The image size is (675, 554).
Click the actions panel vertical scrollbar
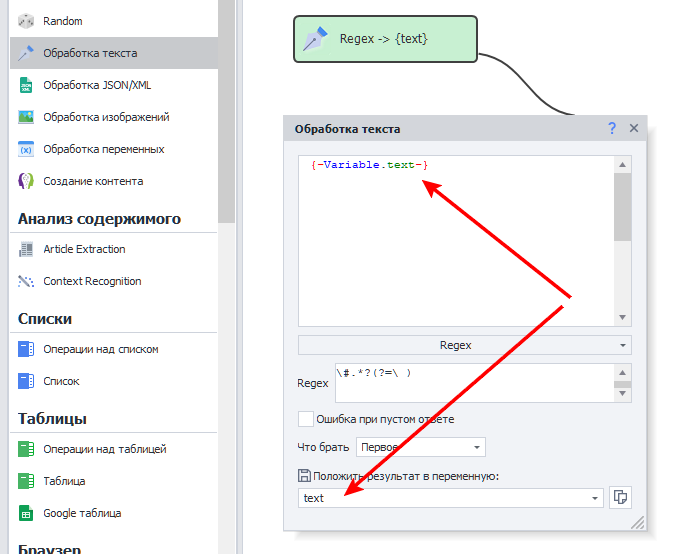coord(226,111)
